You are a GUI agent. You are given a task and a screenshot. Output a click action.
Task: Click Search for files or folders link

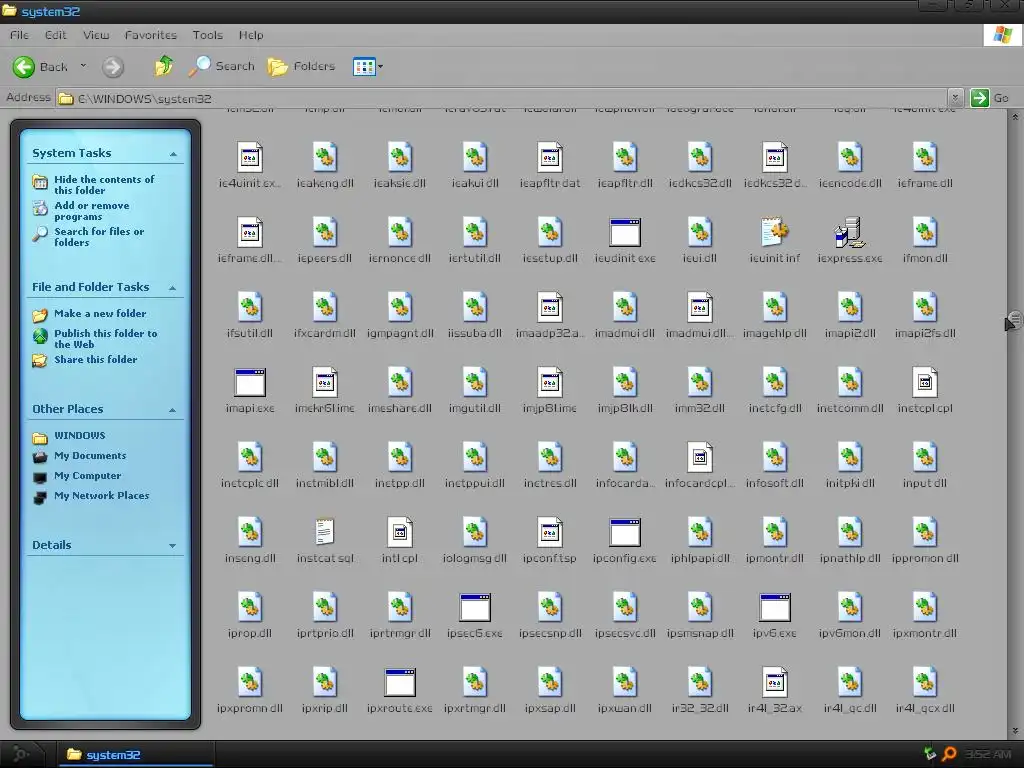pos(99,237)
